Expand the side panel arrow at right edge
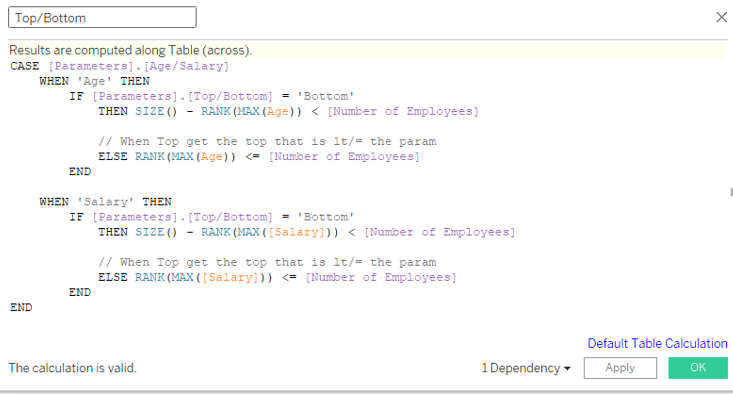Screen dimensions: 733x394 click(x=731, y=192)
